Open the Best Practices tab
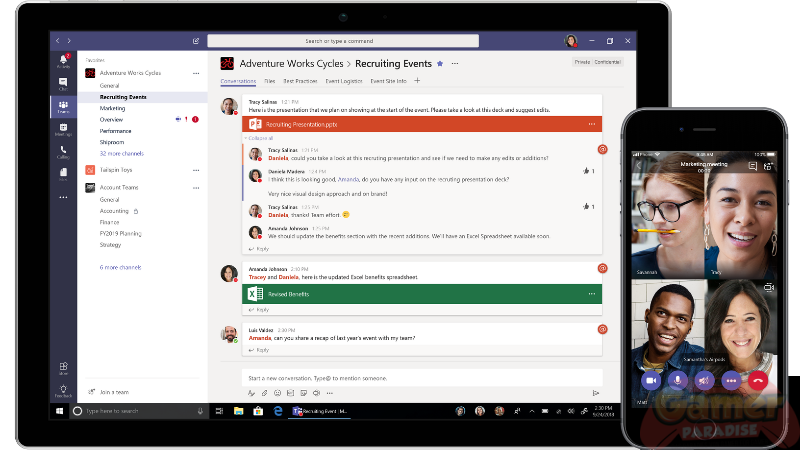 click(300, 80)
